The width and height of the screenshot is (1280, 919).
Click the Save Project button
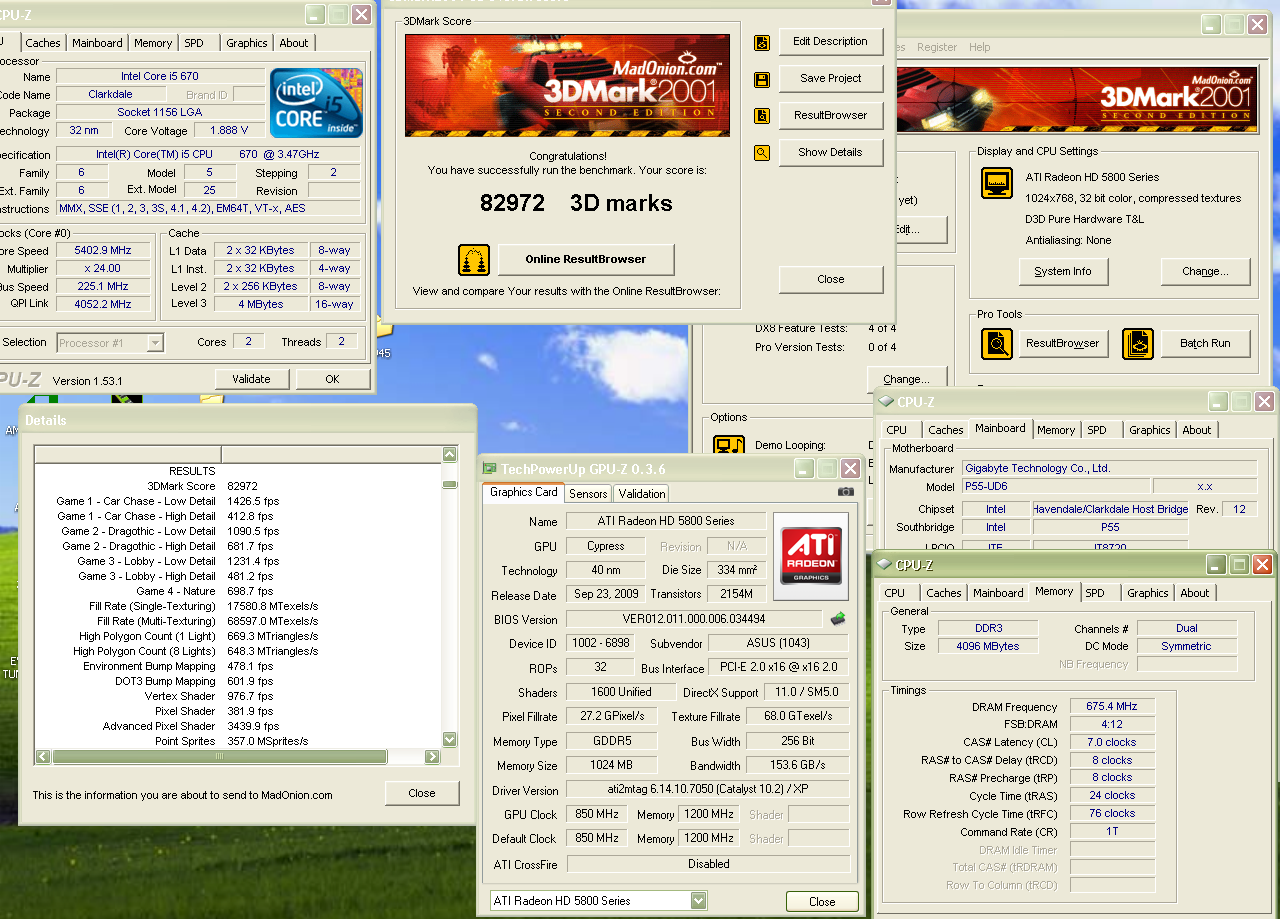click(831, 79)
